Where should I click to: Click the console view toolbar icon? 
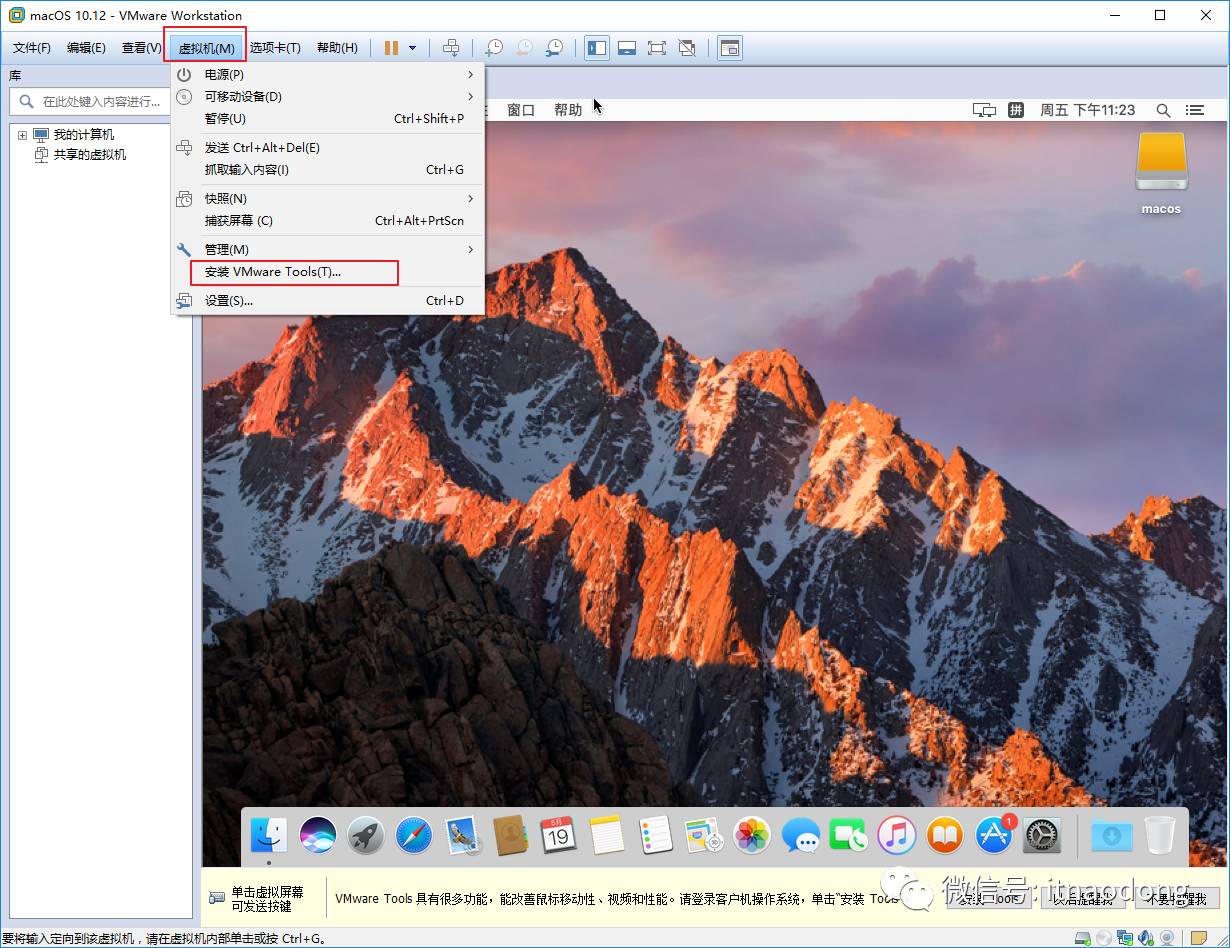coord(730,48)
